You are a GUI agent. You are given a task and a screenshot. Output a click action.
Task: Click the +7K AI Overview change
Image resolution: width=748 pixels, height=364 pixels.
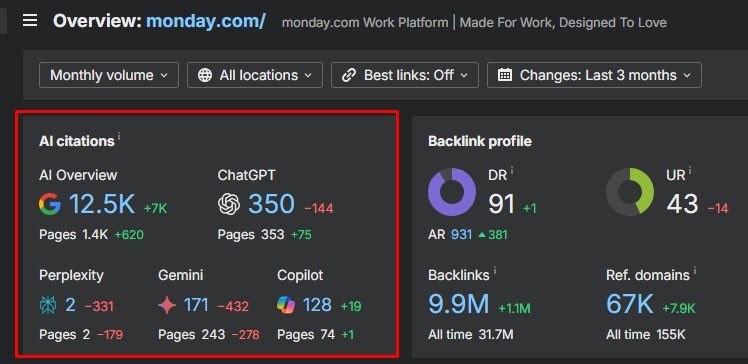(x=156, y=208)
